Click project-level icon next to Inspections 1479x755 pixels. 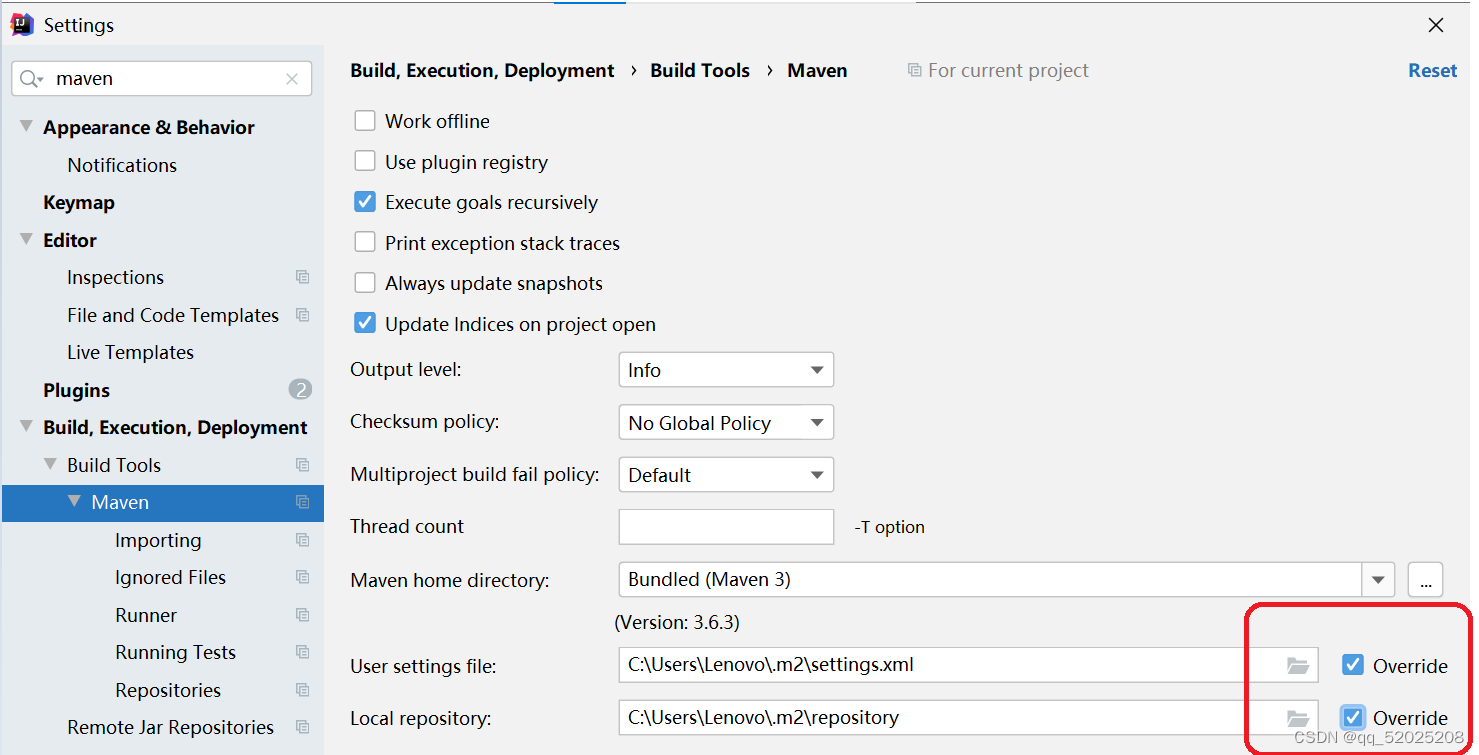[302, 277]
